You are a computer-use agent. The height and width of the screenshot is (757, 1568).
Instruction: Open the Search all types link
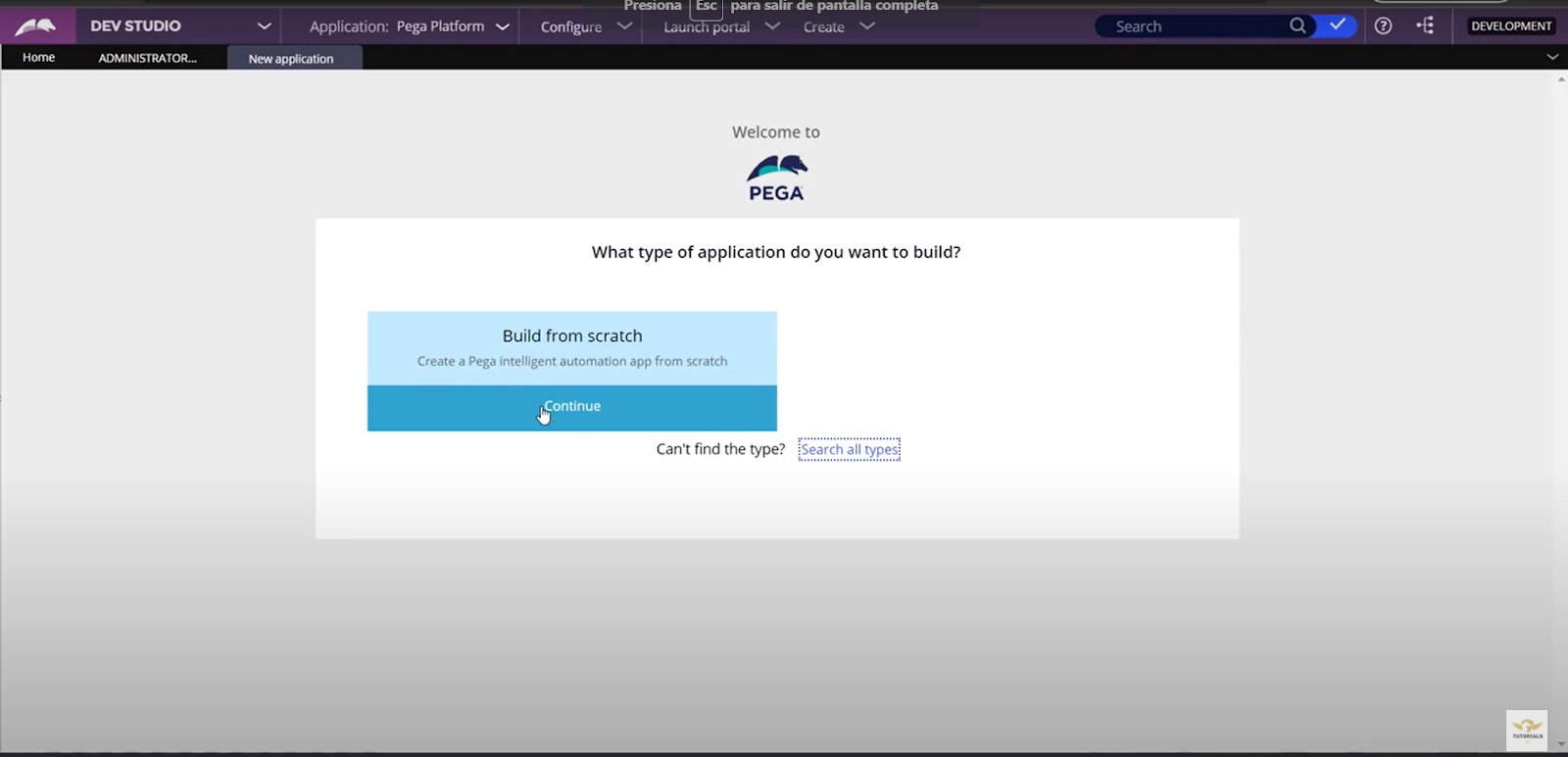(850, 449)
